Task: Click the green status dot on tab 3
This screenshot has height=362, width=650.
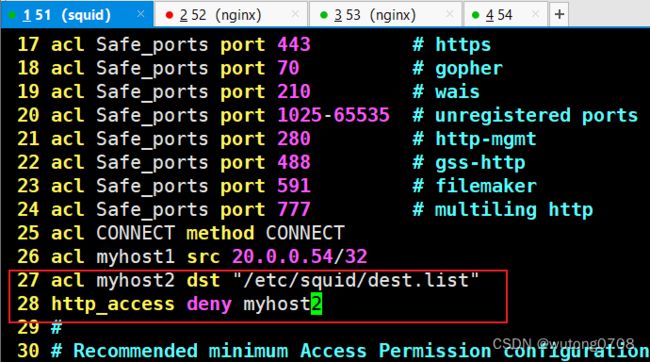Action: 324,15
